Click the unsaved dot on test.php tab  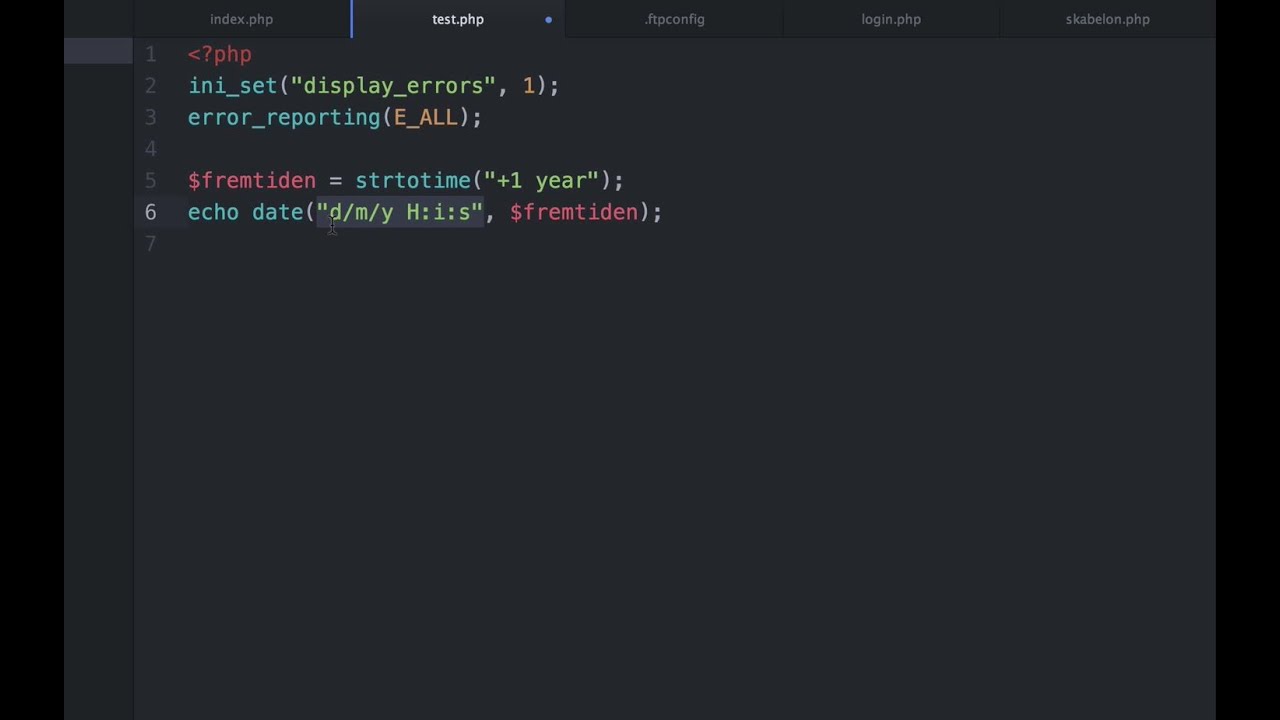548,19
